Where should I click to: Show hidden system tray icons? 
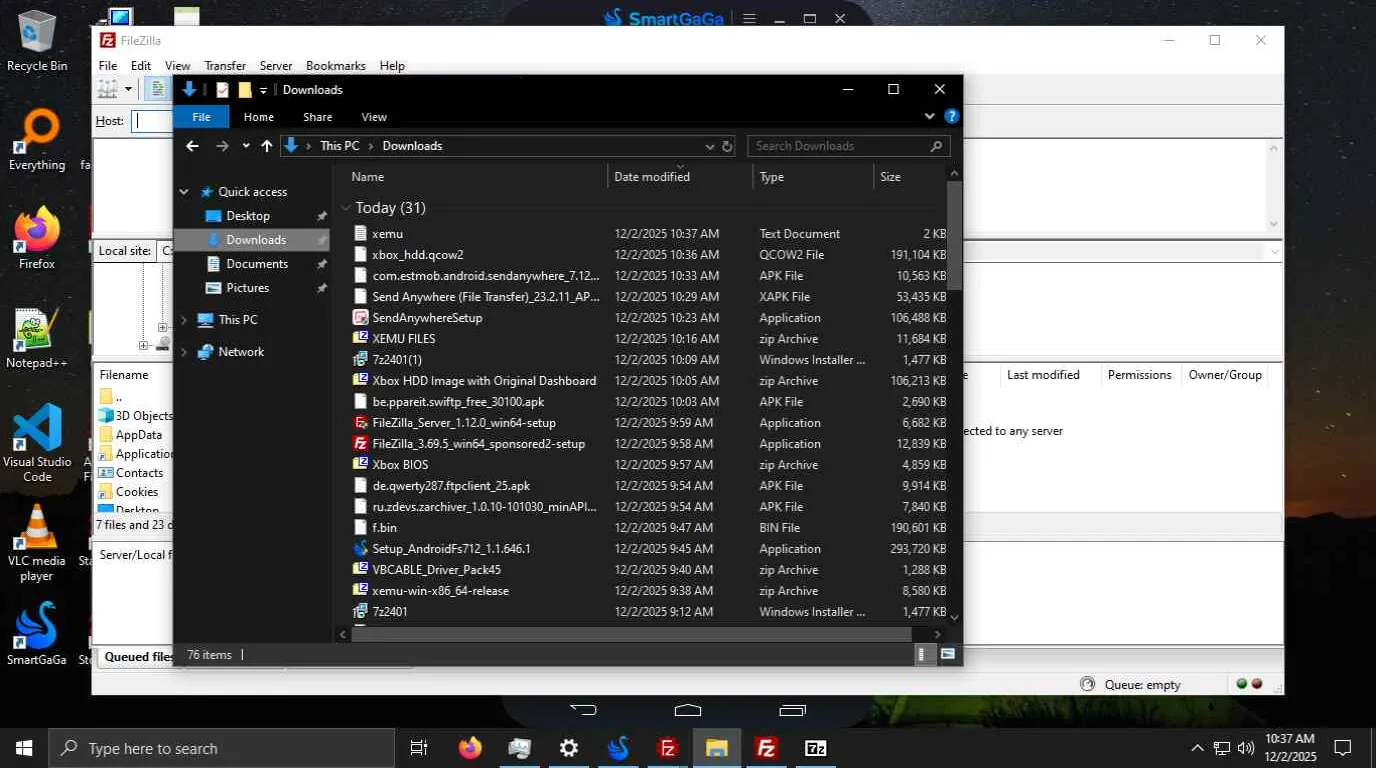coord(1197,748)
